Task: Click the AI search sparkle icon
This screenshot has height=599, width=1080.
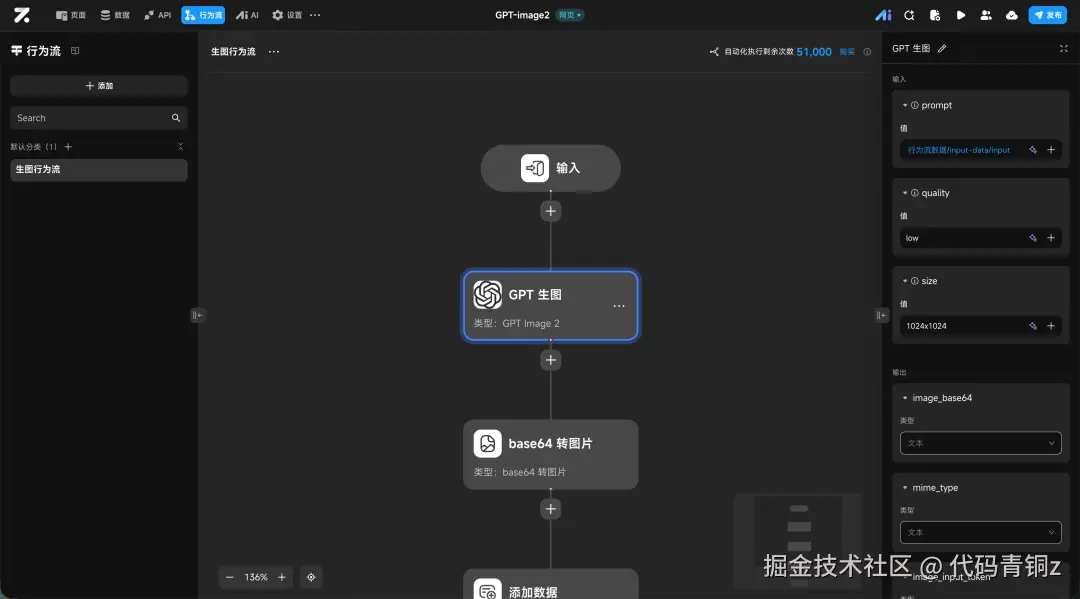Action: tap(909, 15)
